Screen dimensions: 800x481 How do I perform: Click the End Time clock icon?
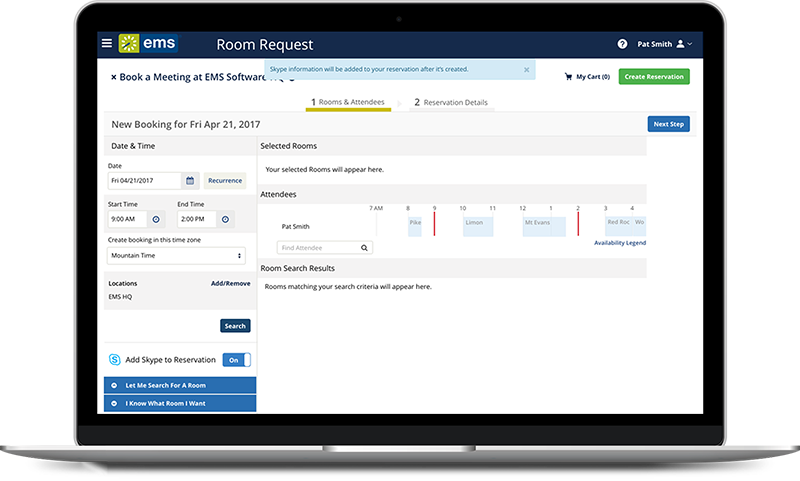pos(225,219)
